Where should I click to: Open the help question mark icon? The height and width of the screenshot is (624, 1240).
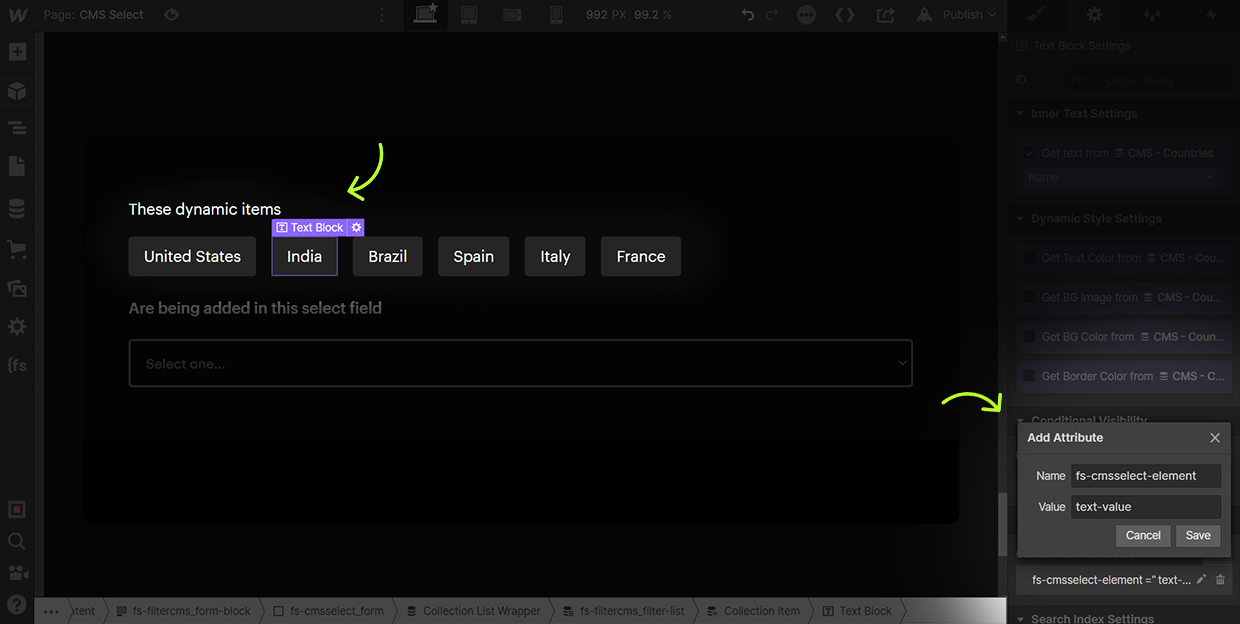[17, 604]
